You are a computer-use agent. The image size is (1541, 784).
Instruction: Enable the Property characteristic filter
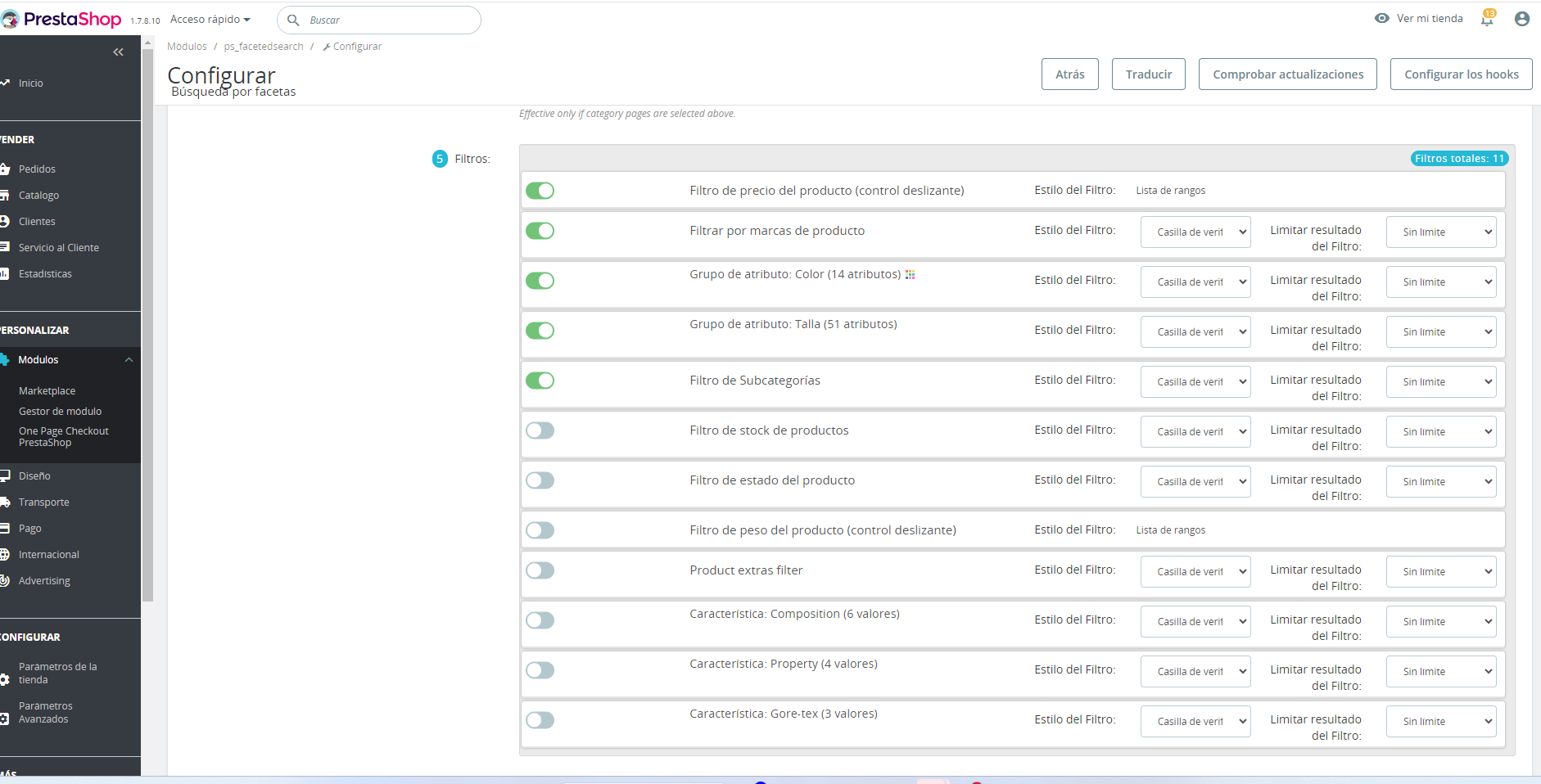[x=540, y=670]
